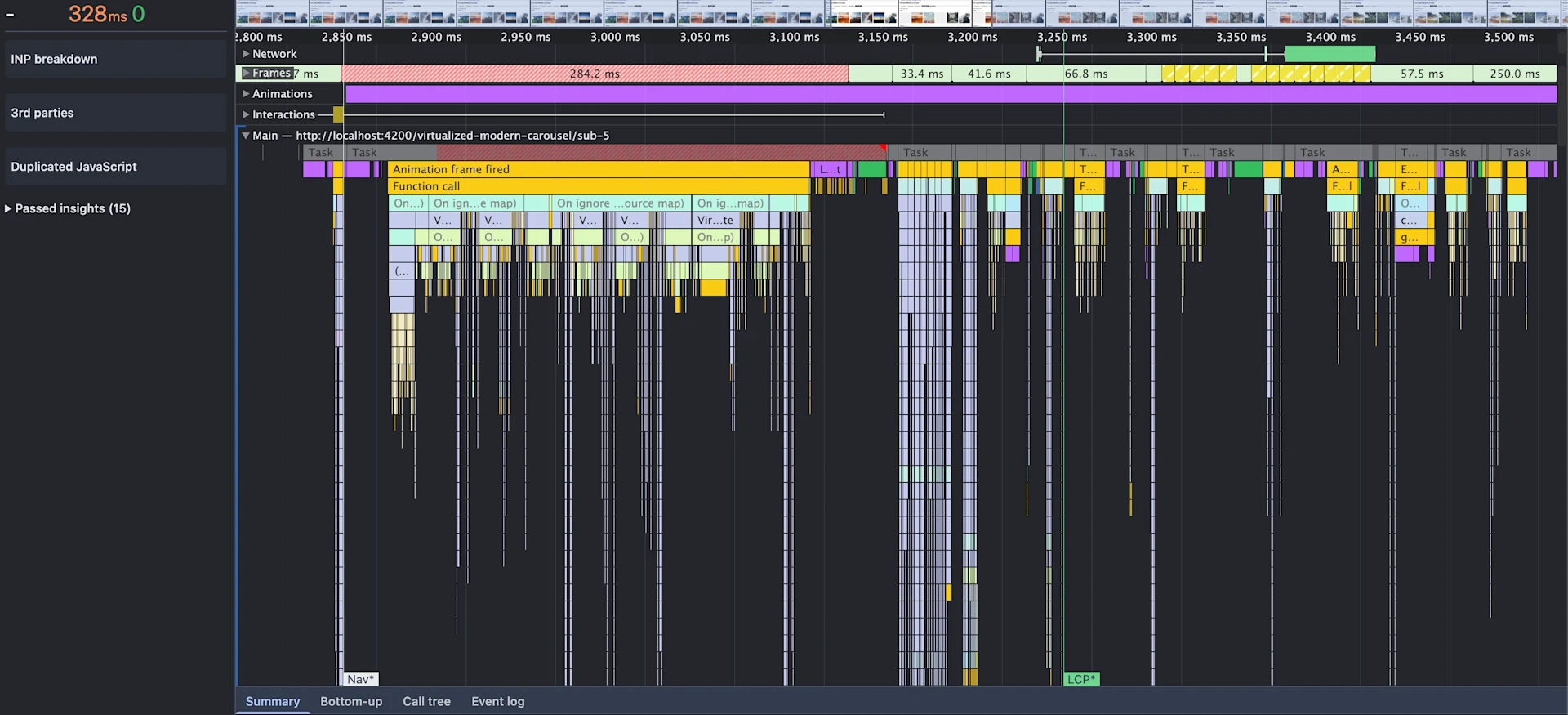Select the 57.5 ms frame
This screenshot has height=715, width=1568.
1422,74
